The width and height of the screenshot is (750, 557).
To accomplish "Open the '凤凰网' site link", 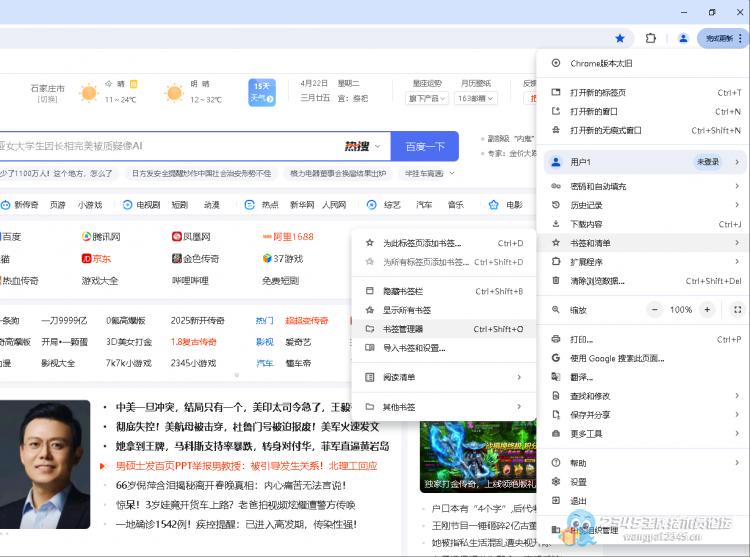I will pyautogui.click(x=191, y=236).
